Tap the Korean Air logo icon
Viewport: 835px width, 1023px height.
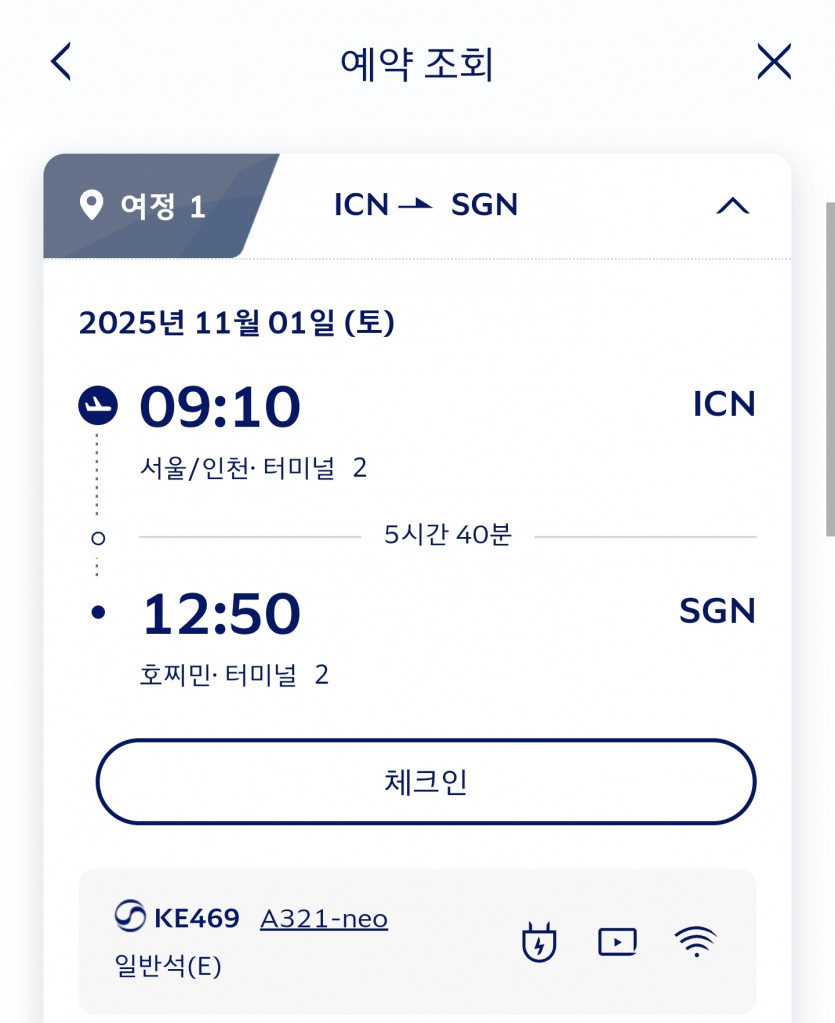point(130,918)
